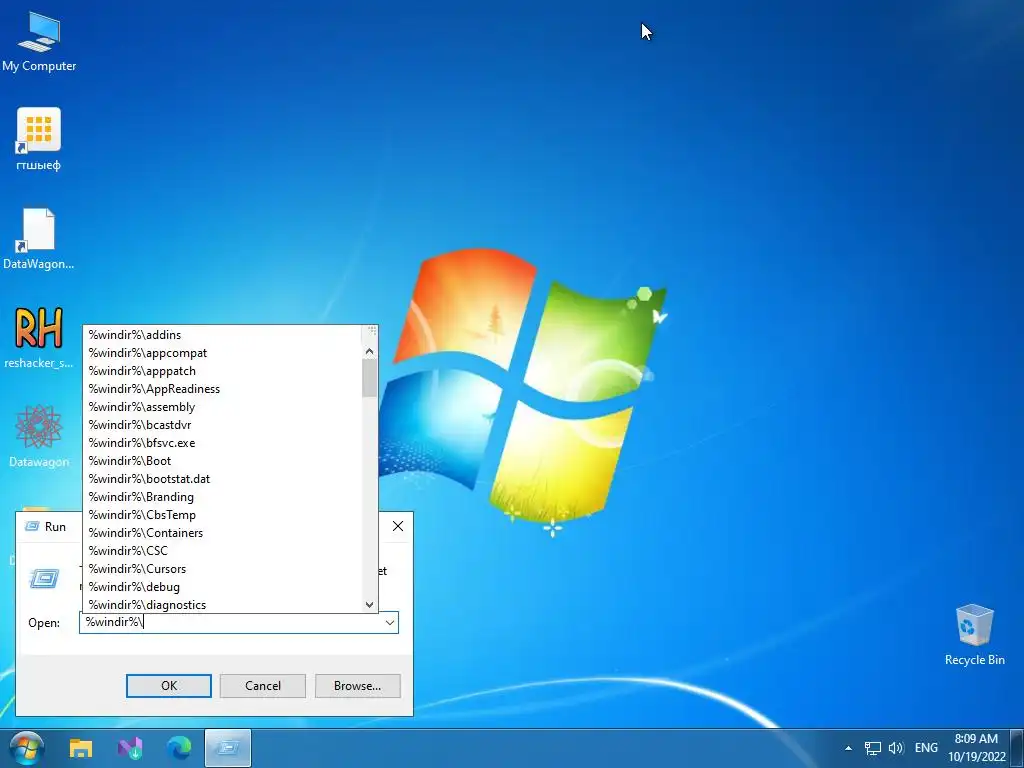
Task: Select the Recycle Bin icon
Action: point(974,635)
